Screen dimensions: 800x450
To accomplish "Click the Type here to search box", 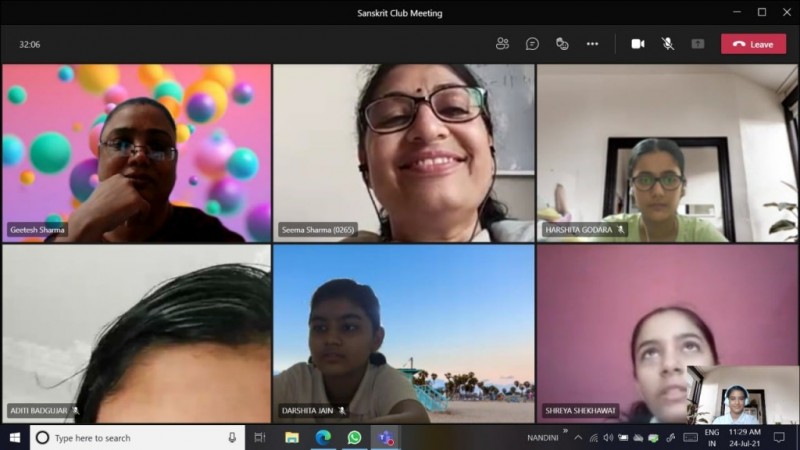I will pos(138,438).
